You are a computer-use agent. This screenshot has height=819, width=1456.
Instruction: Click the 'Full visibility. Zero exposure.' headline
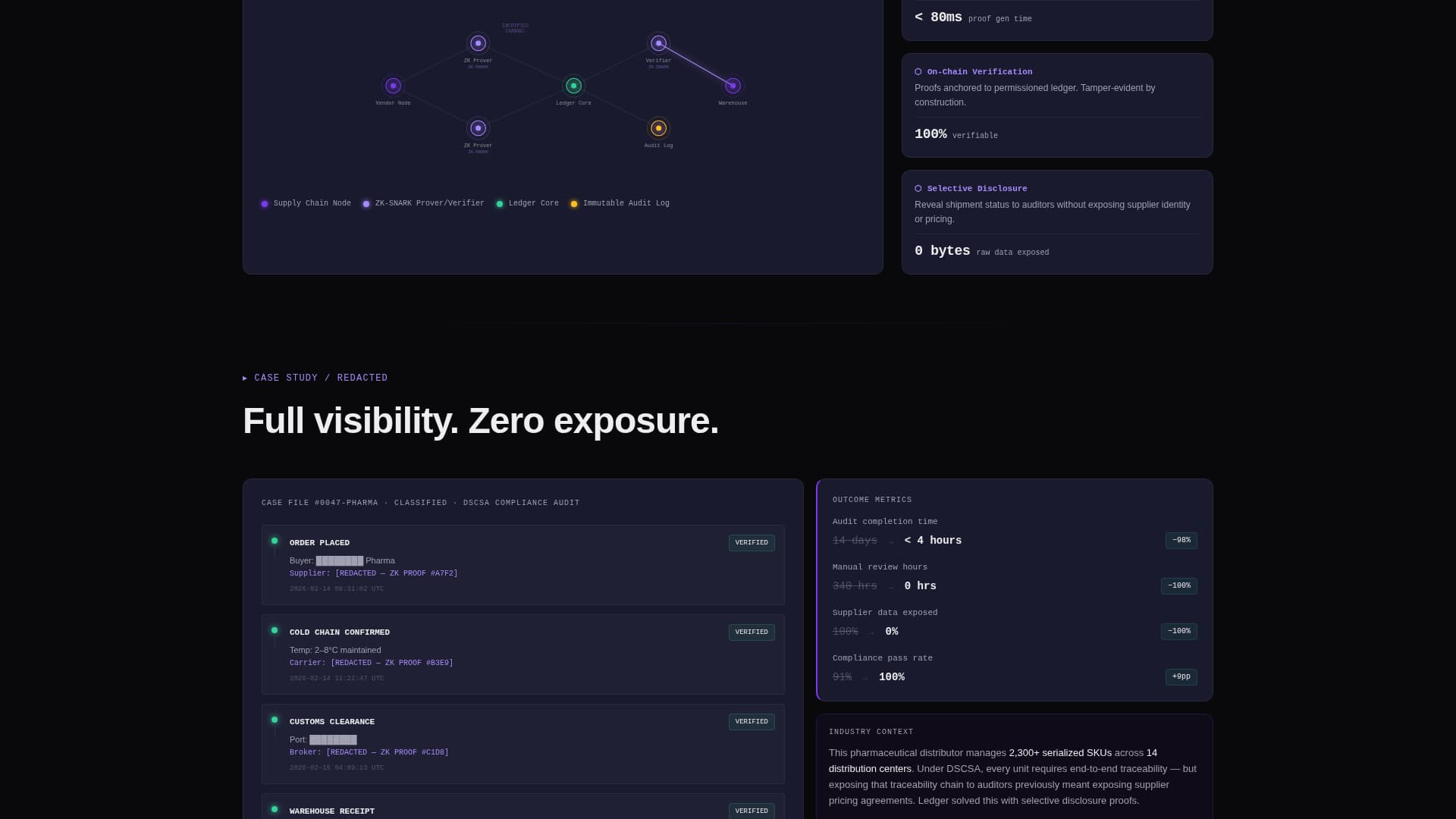[481, 421]
